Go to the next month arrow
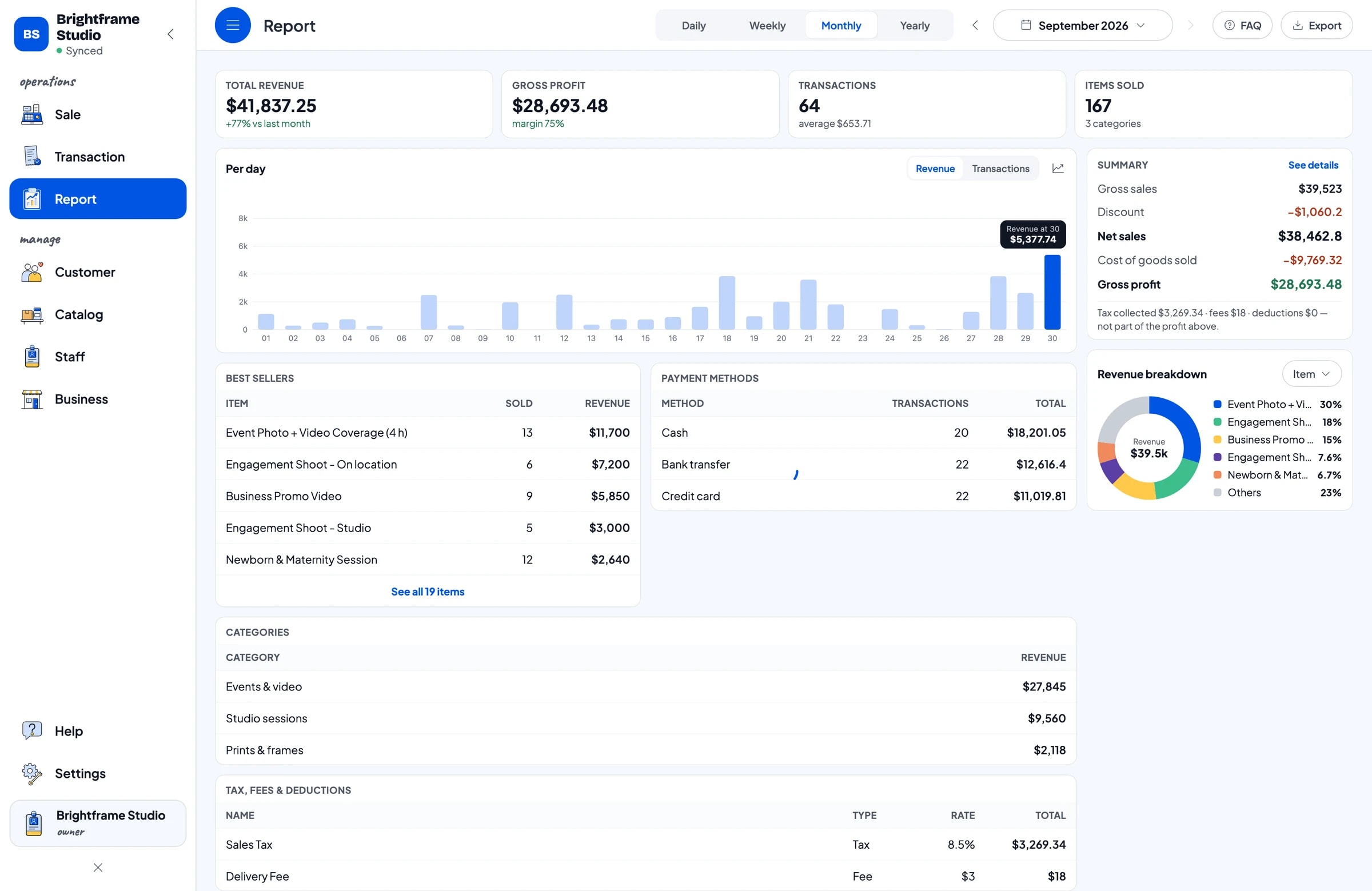The width and height of the screenshot is (1372, 891). click(x=1191, y=25)
